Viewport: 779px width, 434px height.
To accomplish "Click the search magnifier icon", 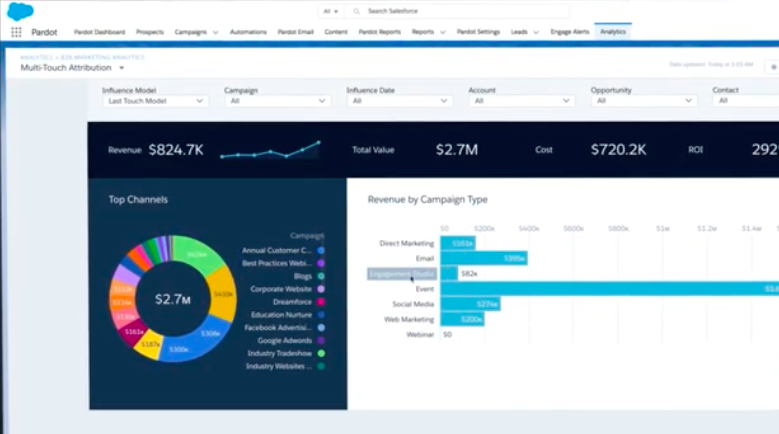I will (x=356, y=11).
